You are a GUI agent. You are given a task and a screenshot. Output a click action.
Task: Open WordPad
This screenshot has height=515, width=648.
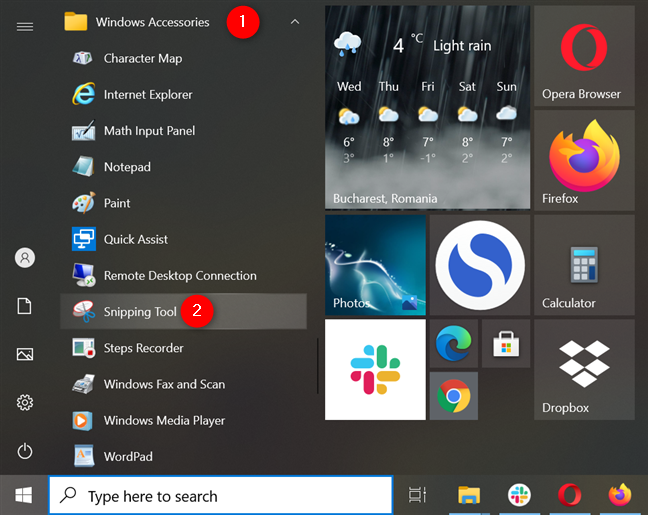coord(183,456)
